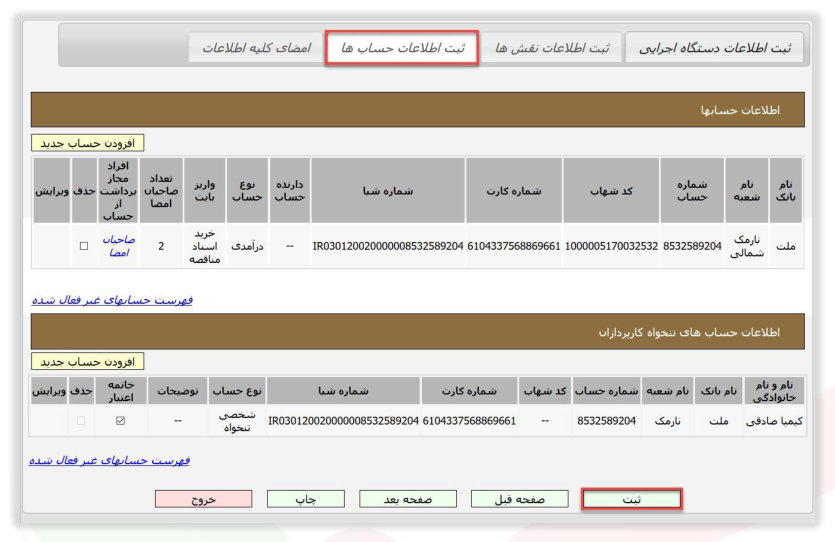This screenshot has height=542, width=835.
Task: Click the ثبت button
Action: tap(632, 499)
